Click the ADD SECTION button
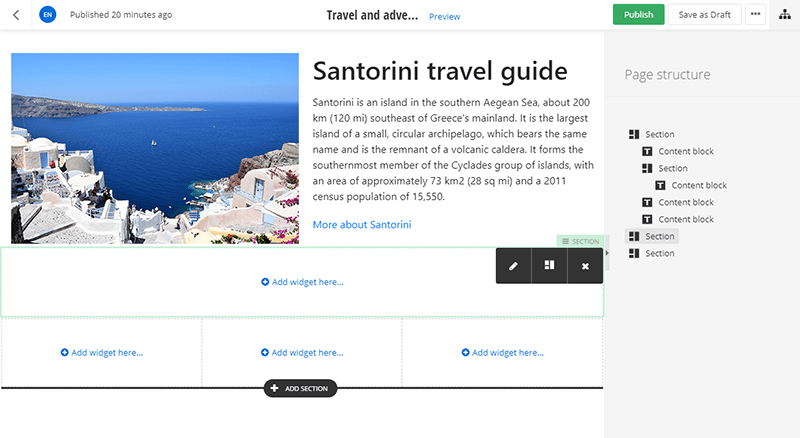The width and height of the screenshot is (800, 438). tap(301, 388)
